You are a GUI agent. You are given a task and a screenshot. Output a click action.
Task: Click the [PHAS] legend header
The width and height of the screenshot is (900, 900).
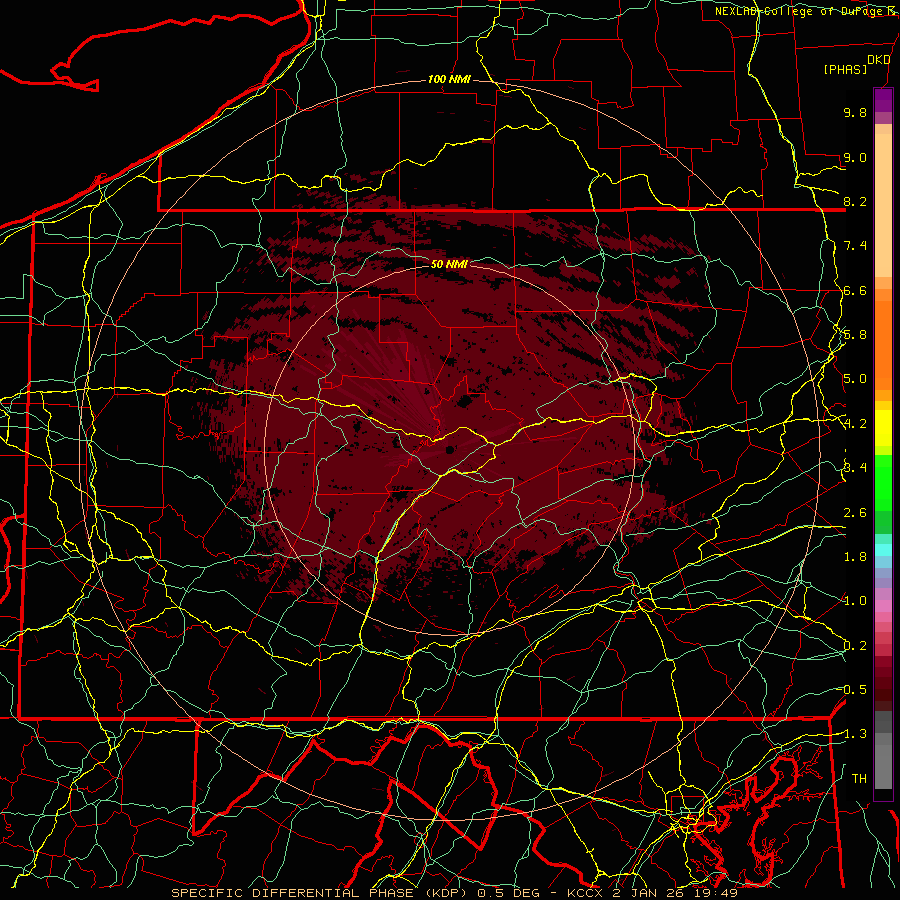(x=845, y=69)
